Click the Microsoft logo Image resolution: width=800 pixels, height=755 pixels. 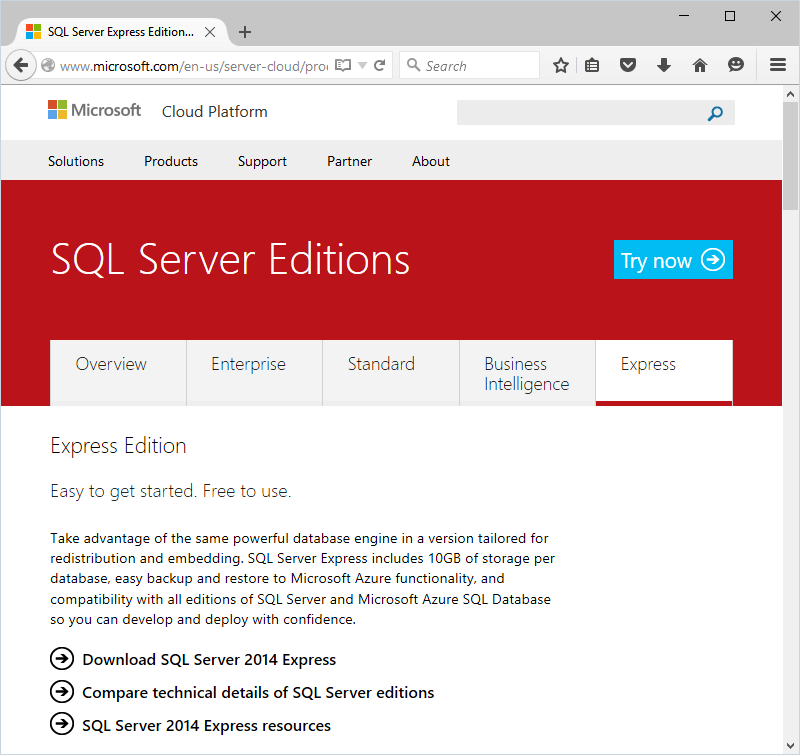coord(94,110)
